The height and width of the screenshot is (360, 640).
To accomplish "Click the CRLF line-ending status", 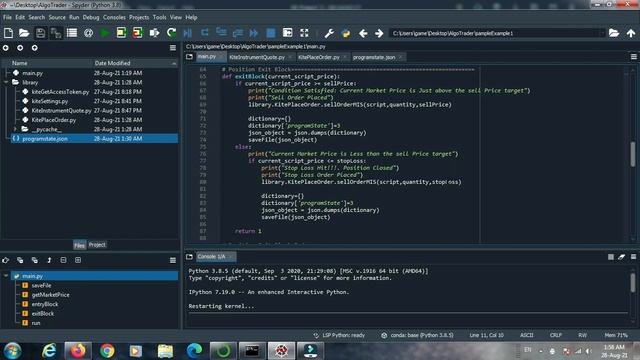I will click(556, 335).
